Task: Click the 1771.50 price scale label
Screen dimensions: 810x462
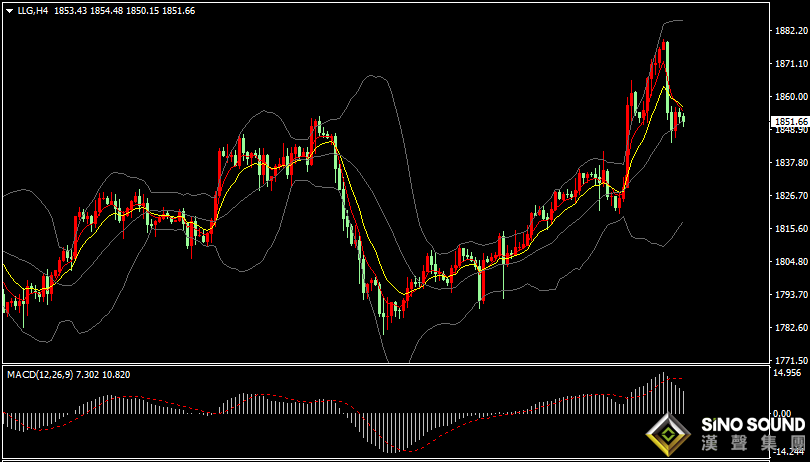Action: tap(790, 361)
